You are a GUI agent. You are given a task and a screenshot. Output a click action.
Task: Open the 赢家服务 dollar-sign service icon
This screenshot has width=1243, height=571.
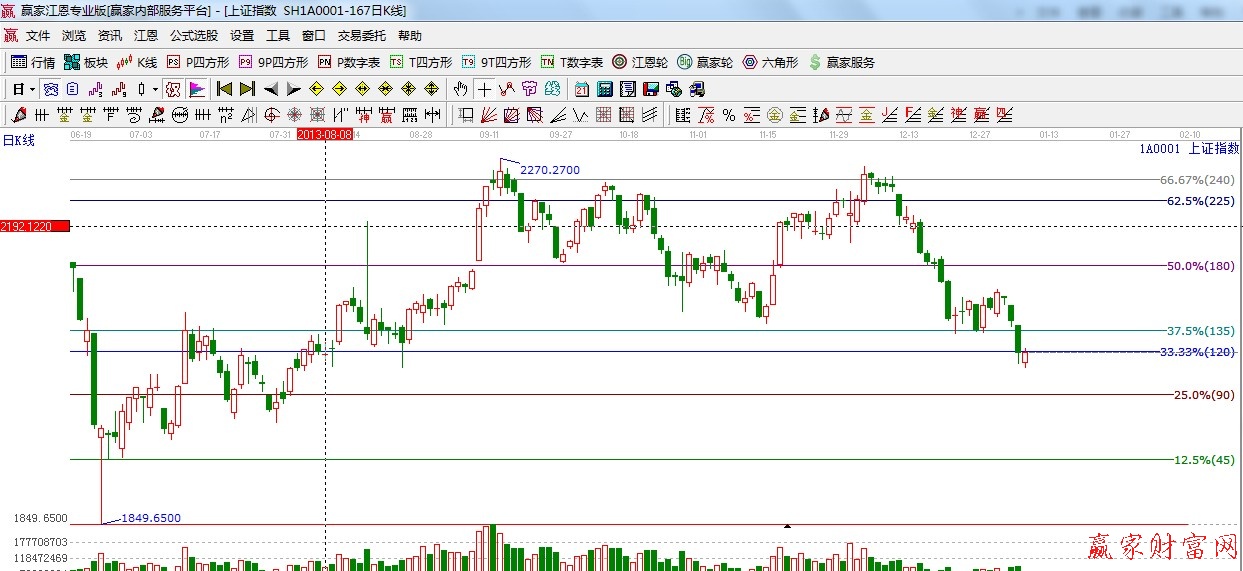point(841,62)
